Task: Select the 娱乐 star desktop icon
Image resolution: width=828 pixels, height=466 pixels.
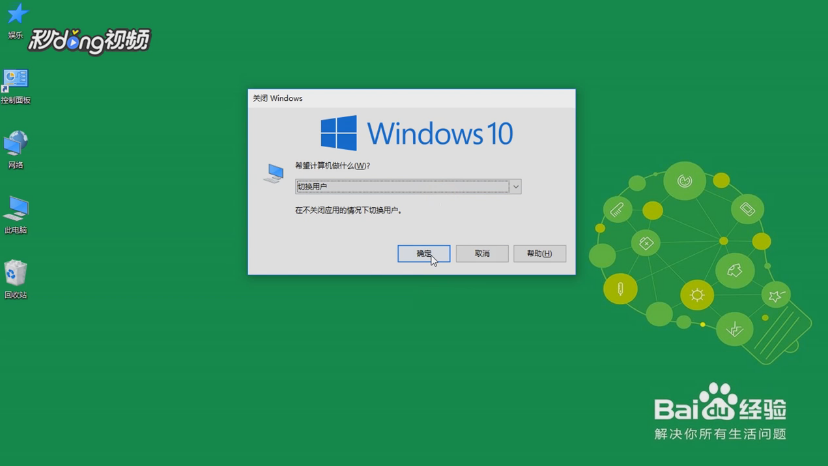Action: (16, 21)
